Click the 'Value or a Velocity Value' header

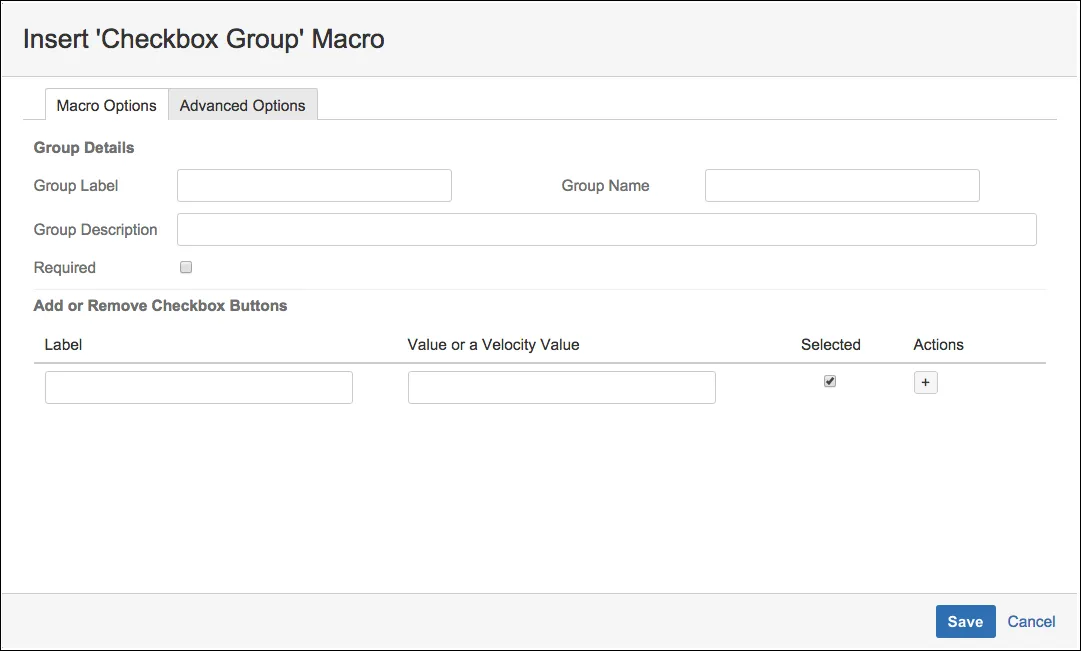pyautogui.click(x=494, y=345)
